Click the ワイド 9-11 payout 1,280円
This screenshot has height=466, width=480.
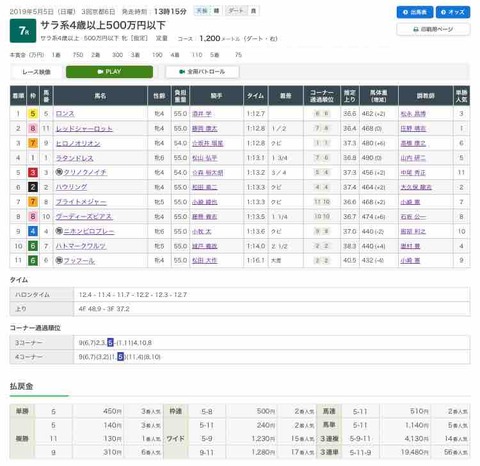tap(263, 452)
